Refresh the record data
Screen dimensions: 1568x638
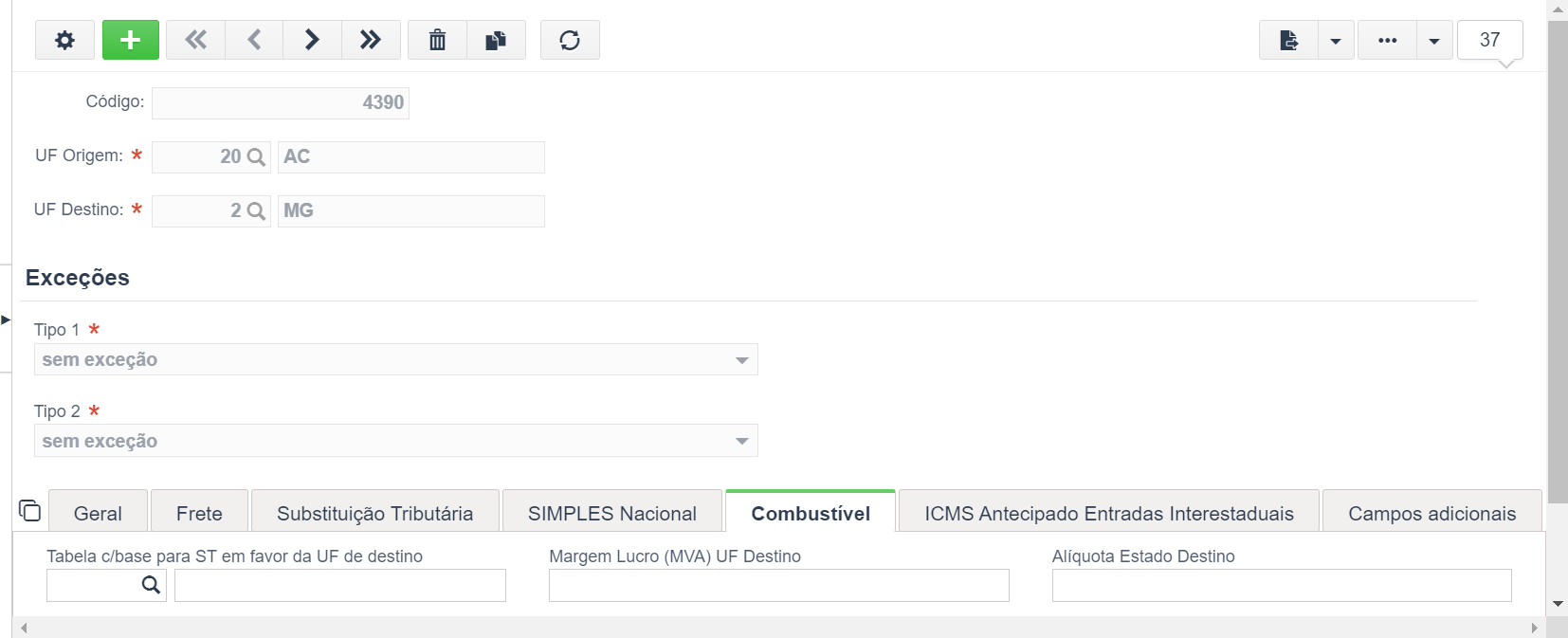pyautogui.click(x=570, y=40)
